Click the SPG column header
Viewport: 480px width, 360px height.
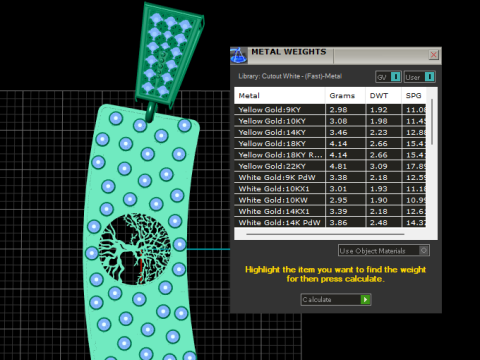(x=414, y=96)
